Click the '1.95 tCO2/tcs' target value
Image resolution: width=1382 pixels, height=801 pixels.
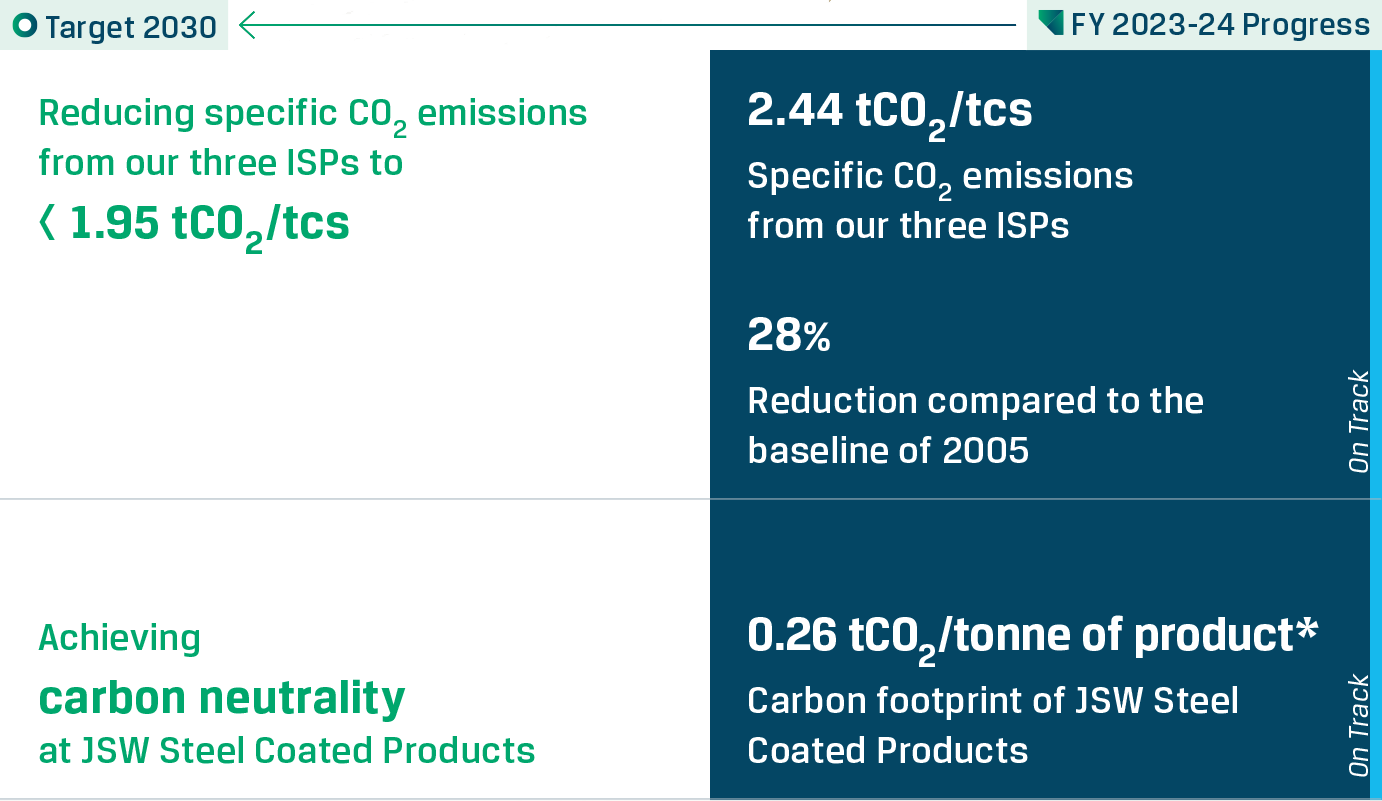210,224
